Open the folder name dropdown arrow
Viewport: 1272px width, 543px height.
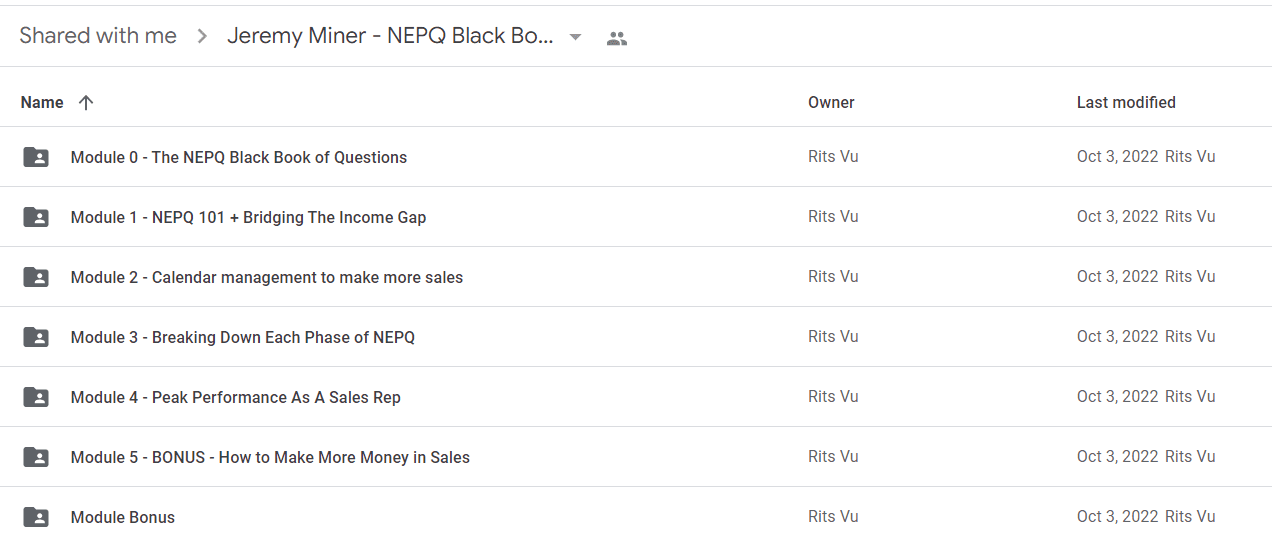[575, 37]
